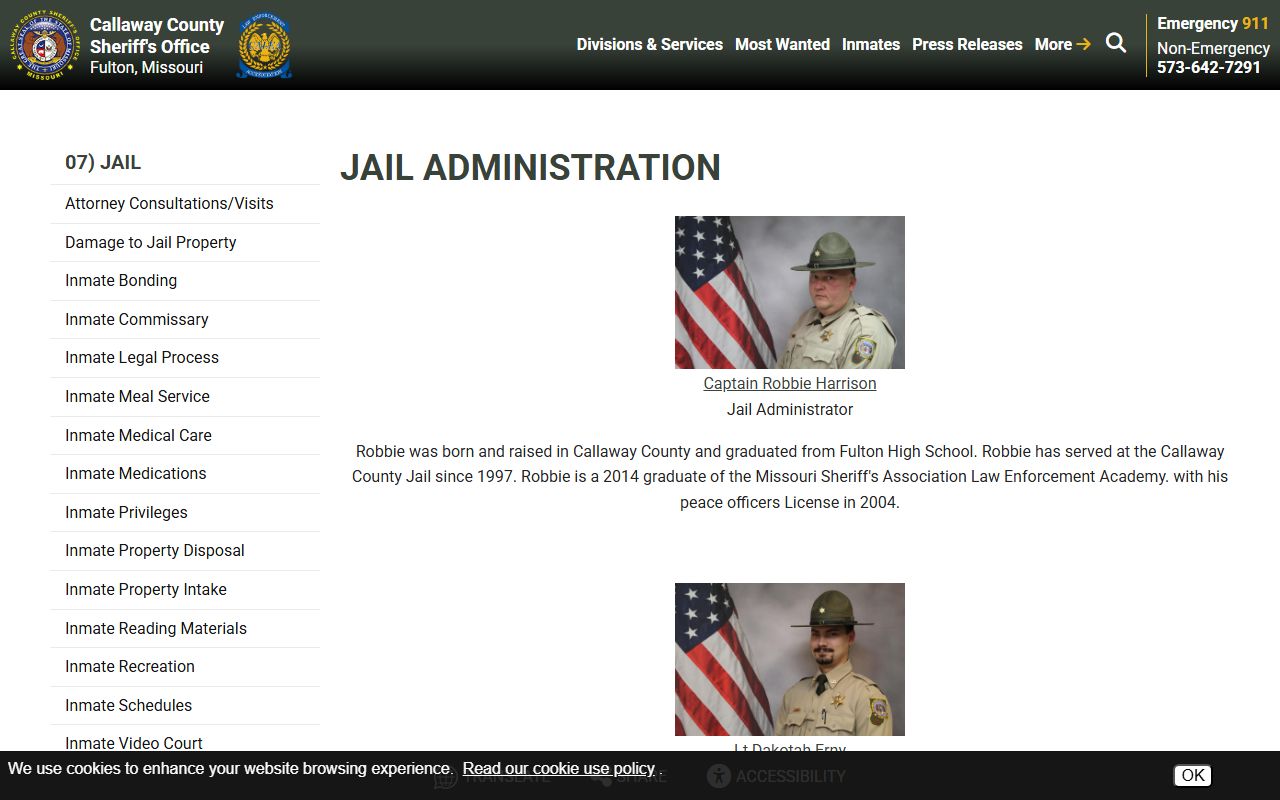This screenshot has height=800, width=1280.
Task: Call non-emergency number 573-642-7291
Action: tap(1209, 67)
